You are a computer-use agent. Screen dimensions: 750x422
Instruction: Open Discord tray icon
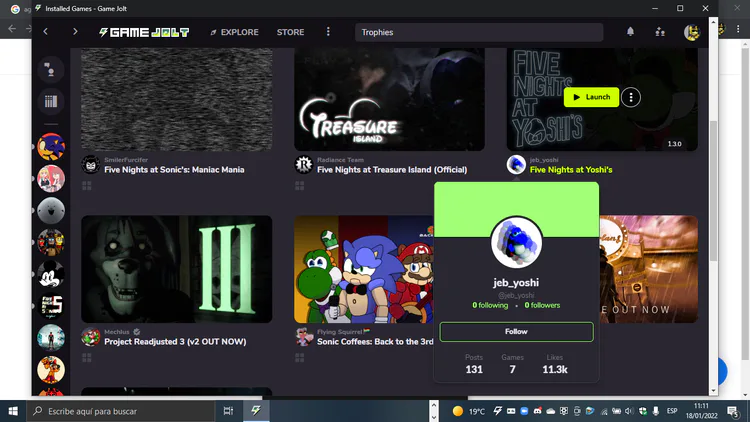coord(537,411)
